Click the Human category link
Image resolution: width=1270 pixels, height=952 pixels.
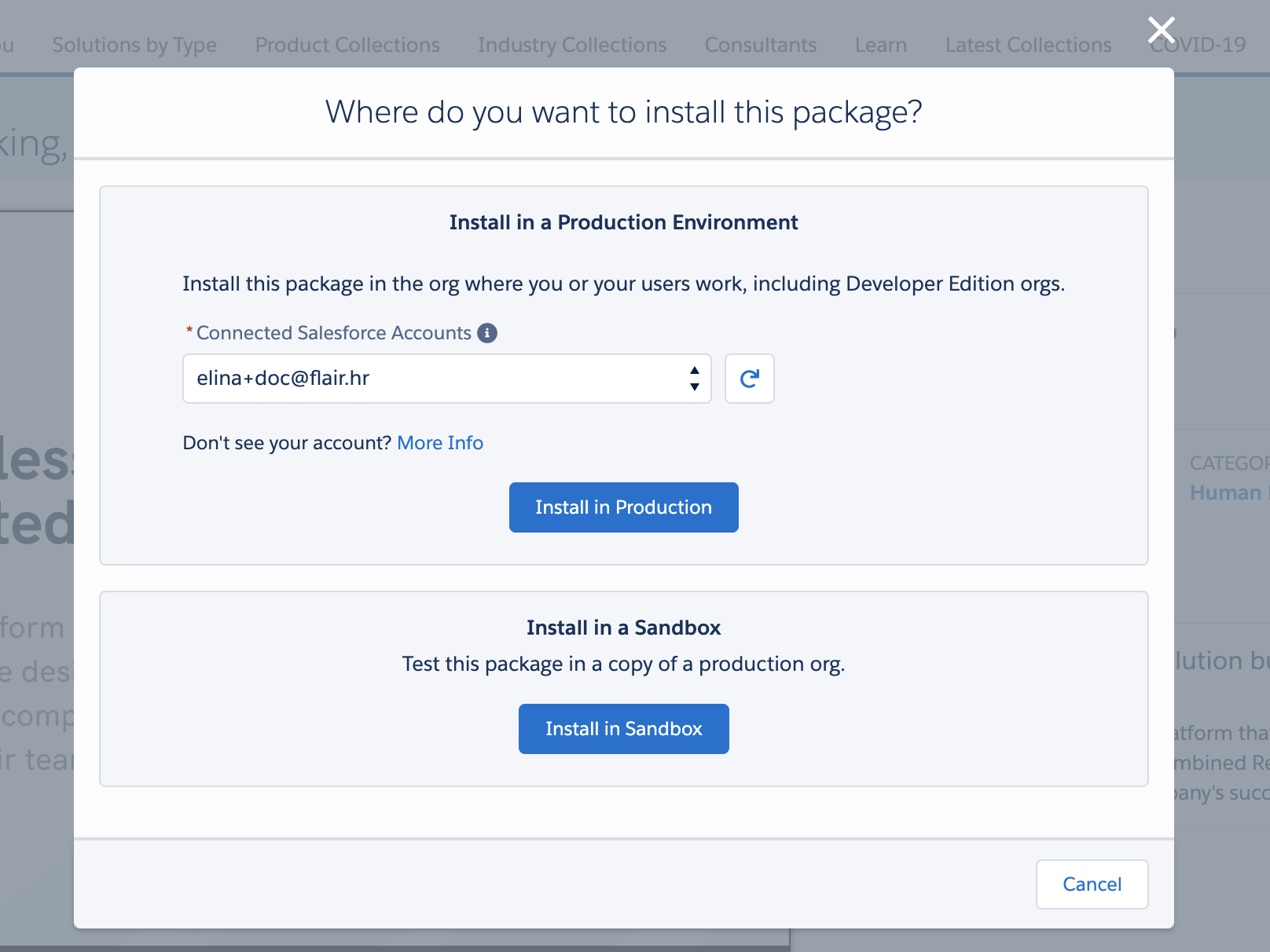pos(1226,492)
